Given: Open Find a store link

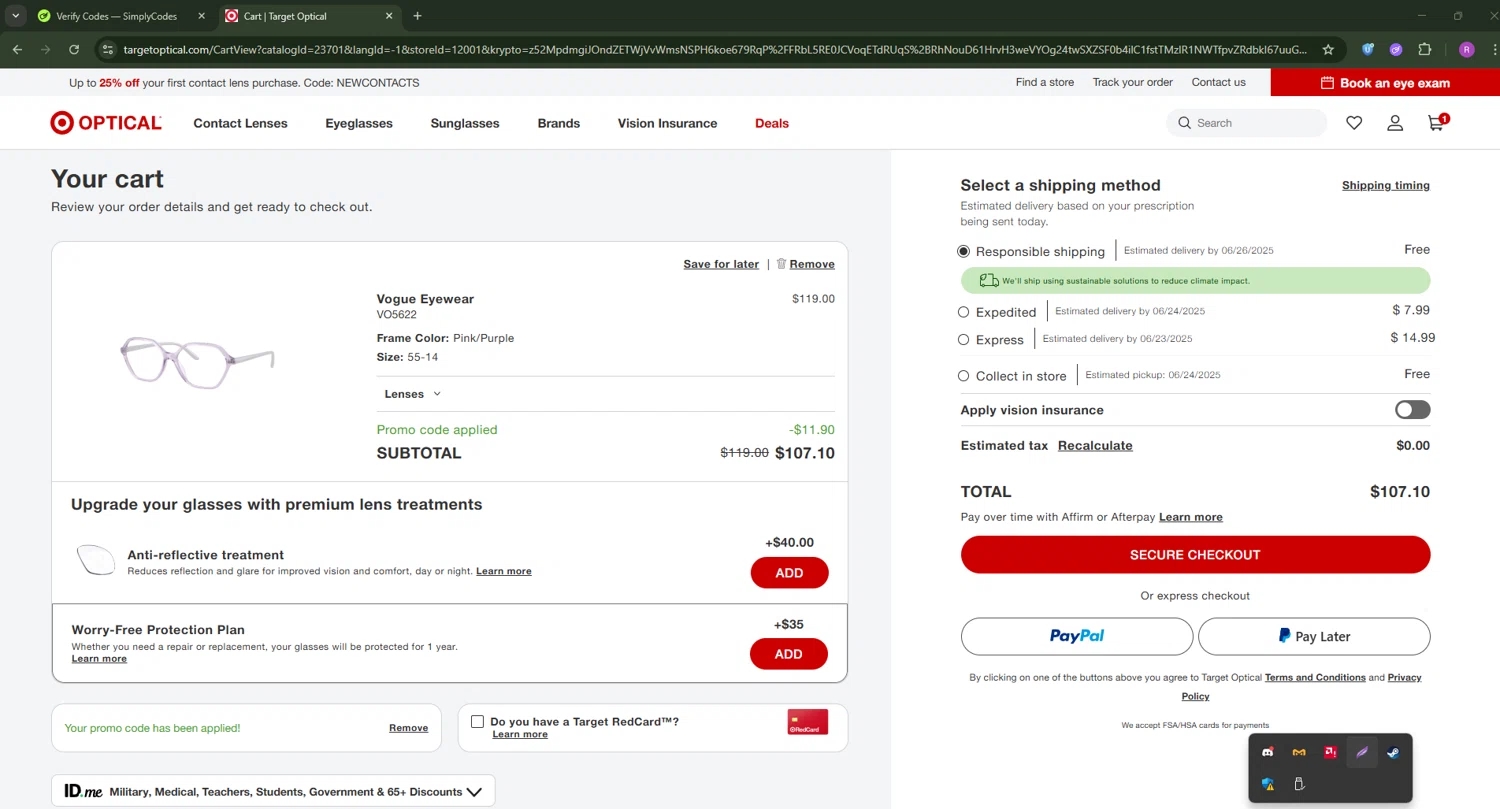Looking at the screenshot, I should pyautogui.click(x=1045, y=82).
